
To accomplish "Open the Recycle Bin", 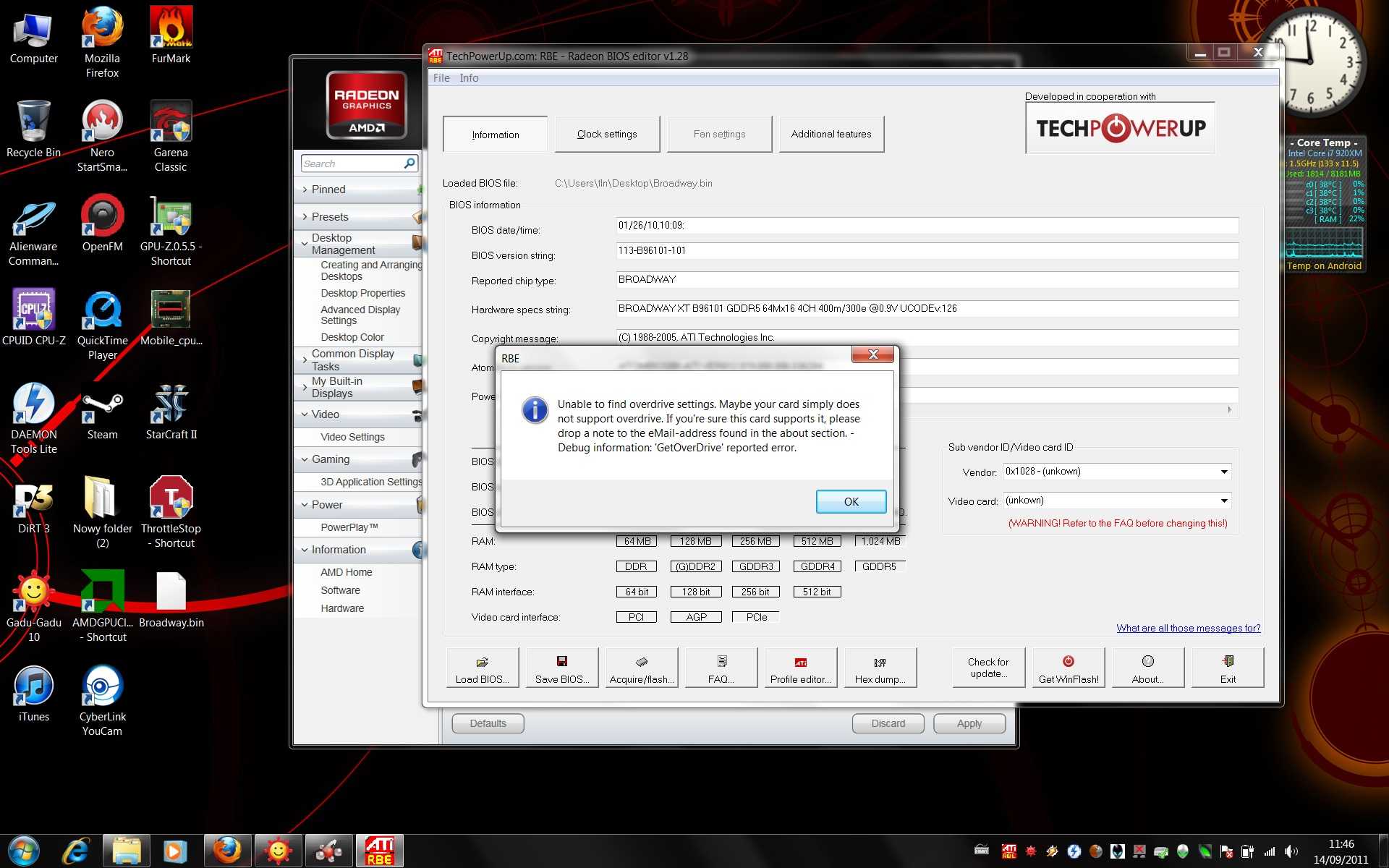I will pyautogui.click(x=33, y=129).
